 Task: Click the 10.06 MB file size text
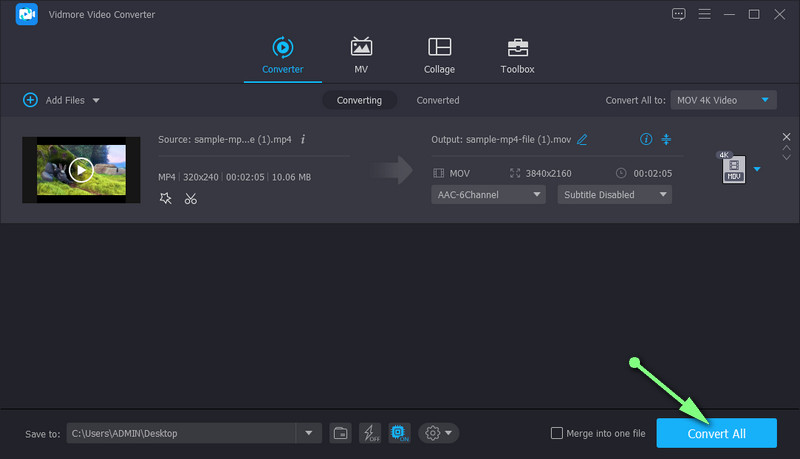click(x=291, y=177)
